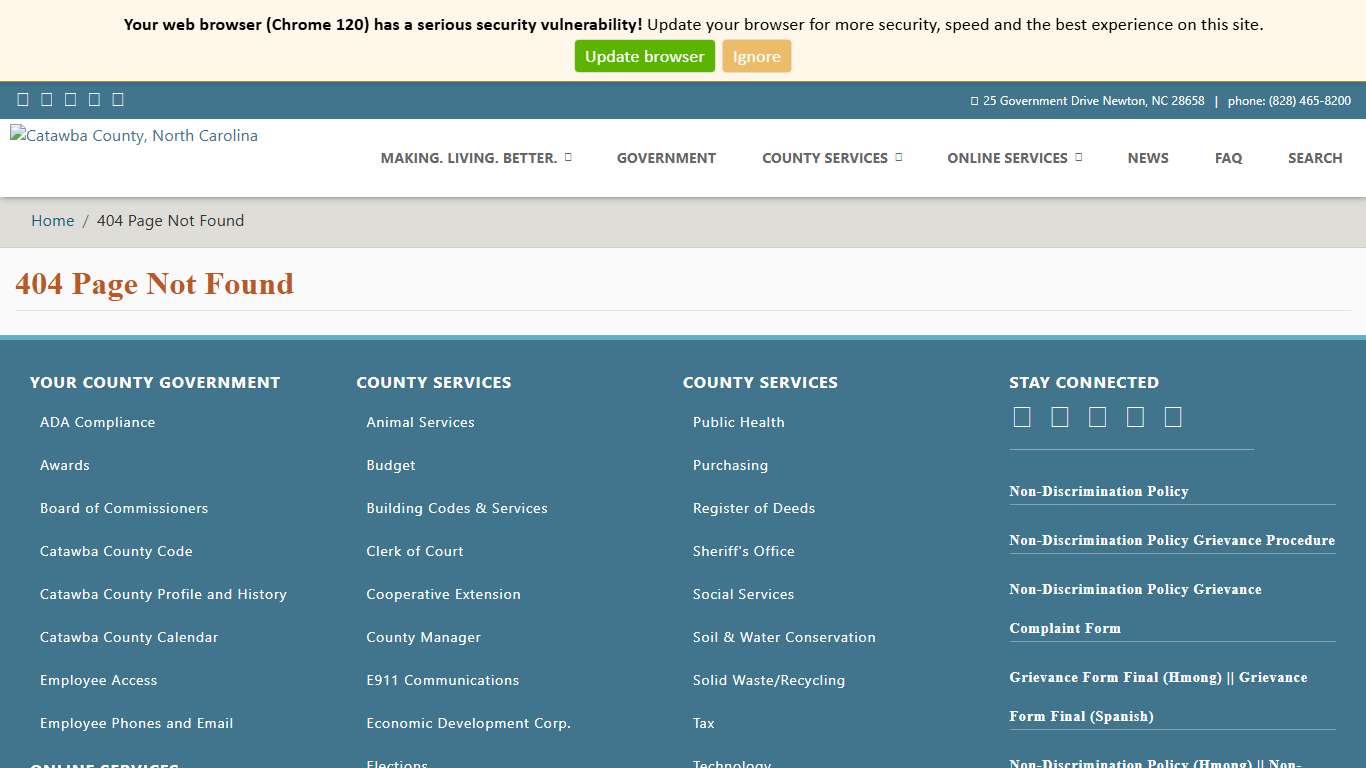Click third social icon in top bar
The height and width of the screenshot is (768, 1366).
[x=70, y=99]
